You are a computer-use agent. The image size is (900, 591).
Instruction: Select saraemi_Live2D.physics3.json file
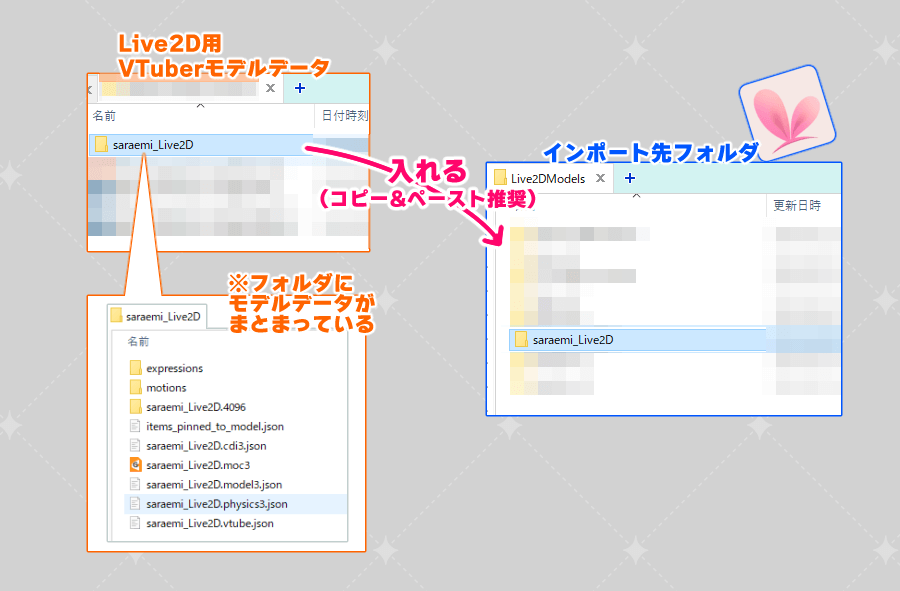(x=235, y=504)
